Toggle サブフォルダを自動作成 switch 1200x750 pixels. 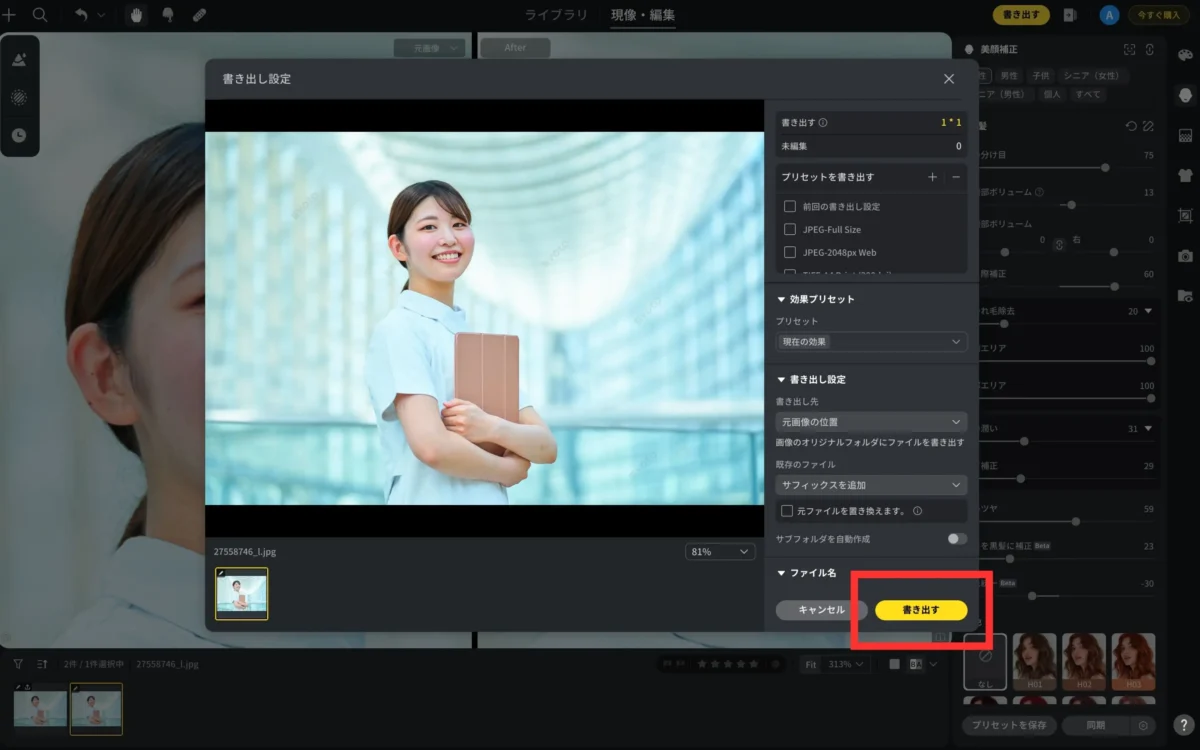957,539
